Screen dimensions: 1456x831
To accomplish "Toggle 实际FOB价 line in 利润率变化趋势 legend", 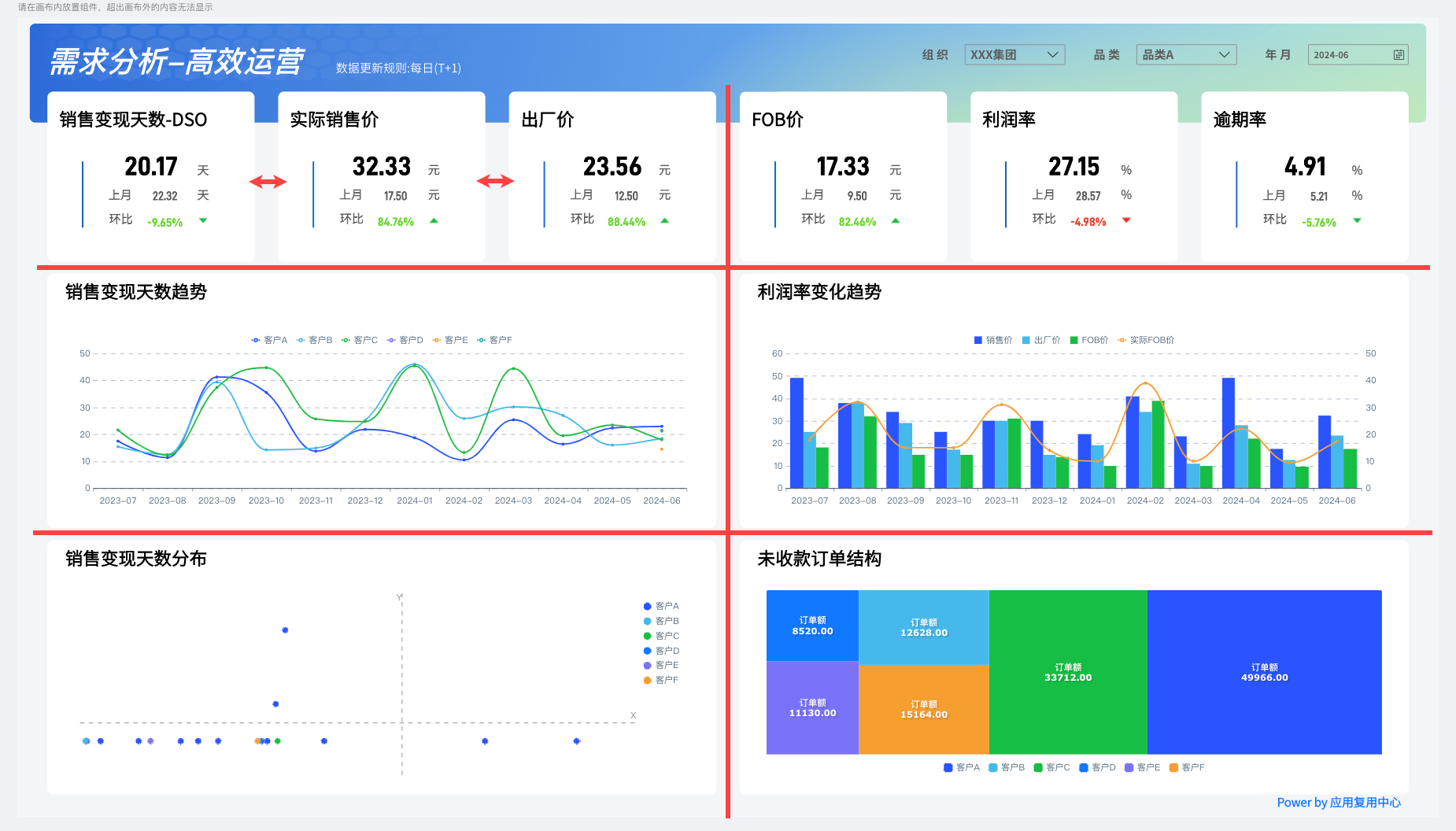I will [x=1146, y=340].
